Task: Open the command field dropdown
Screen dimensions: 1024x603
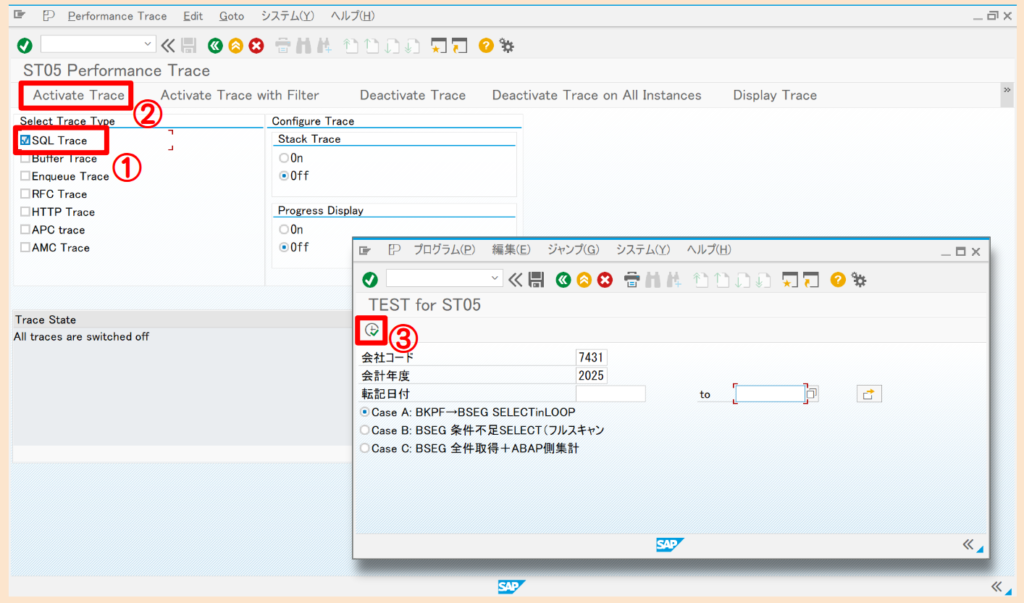Action: tap(145, 45)
